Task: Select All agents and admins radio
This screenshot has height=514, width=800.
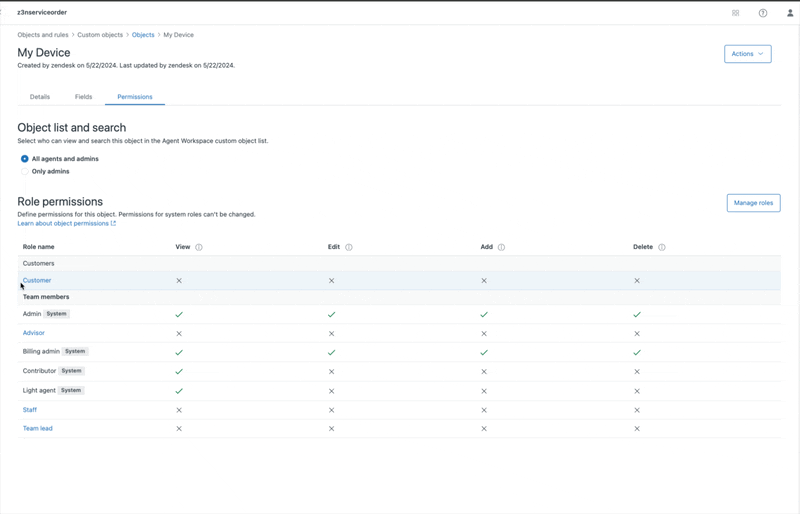Action: point(24,159)
